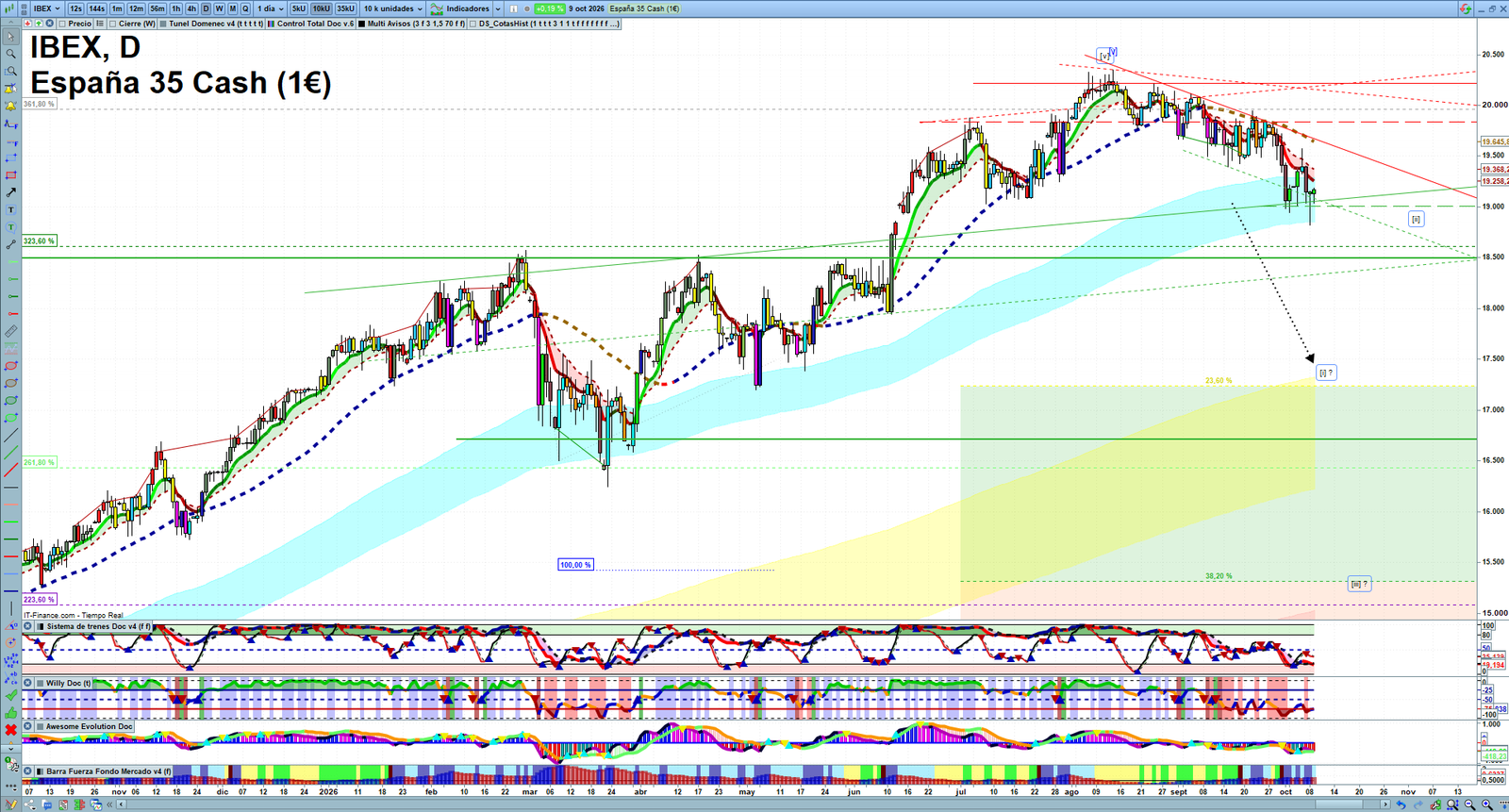Switch to the W weekly timeframe
Viewport: 1509px width, 812px height.
pyautogui.click(x=220, y=8)
